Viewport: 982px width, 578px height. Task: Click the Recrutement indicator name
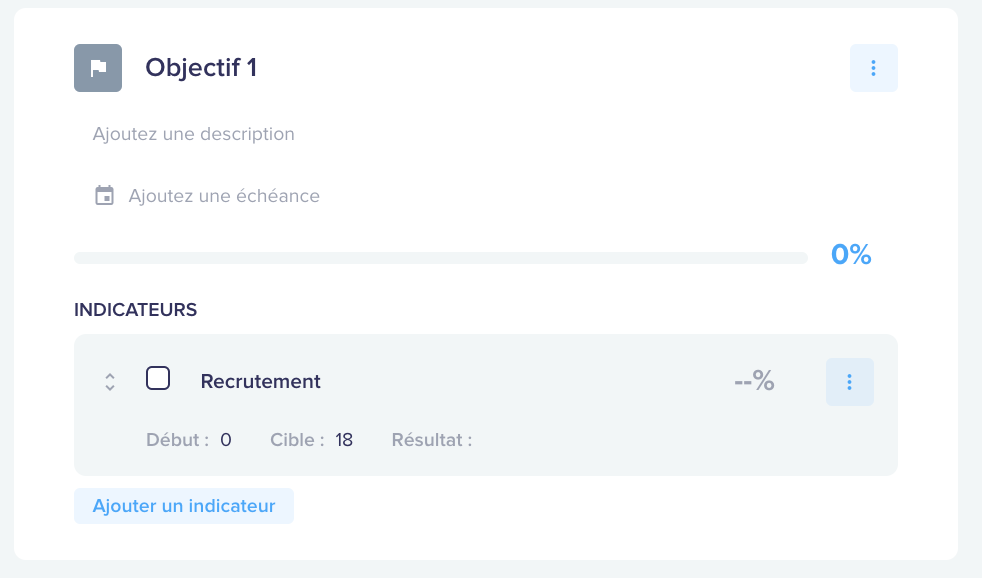pos(261,381)
